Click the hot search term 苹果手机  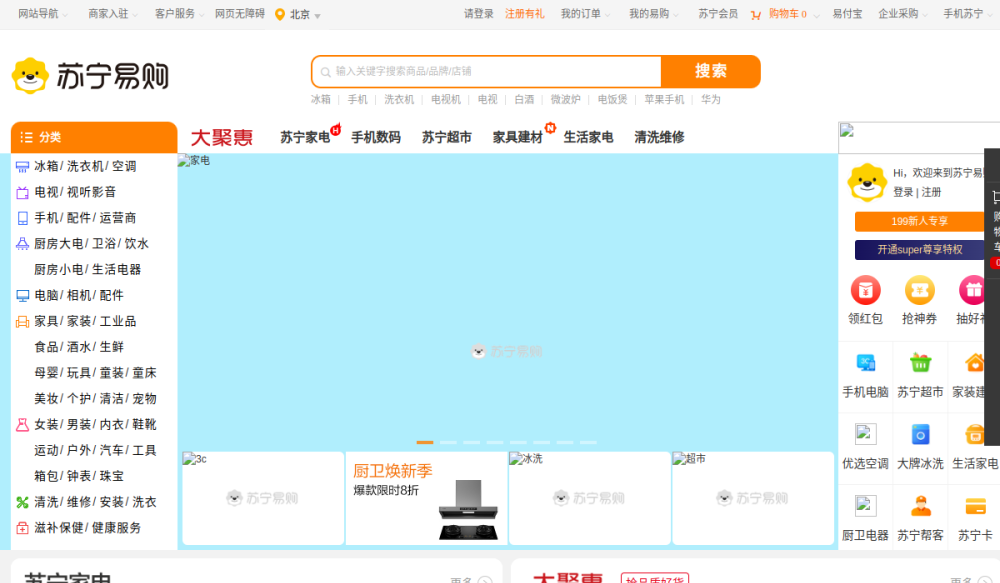point(665,100)
